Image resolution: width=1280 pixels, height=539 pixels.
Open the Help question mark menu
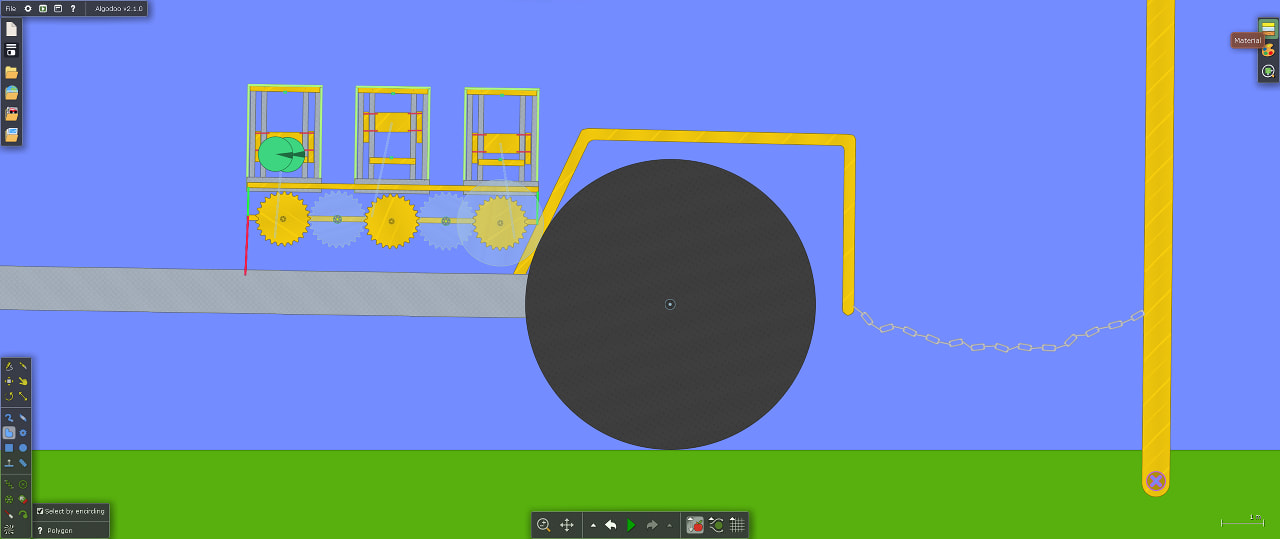(x=73, y=8)
